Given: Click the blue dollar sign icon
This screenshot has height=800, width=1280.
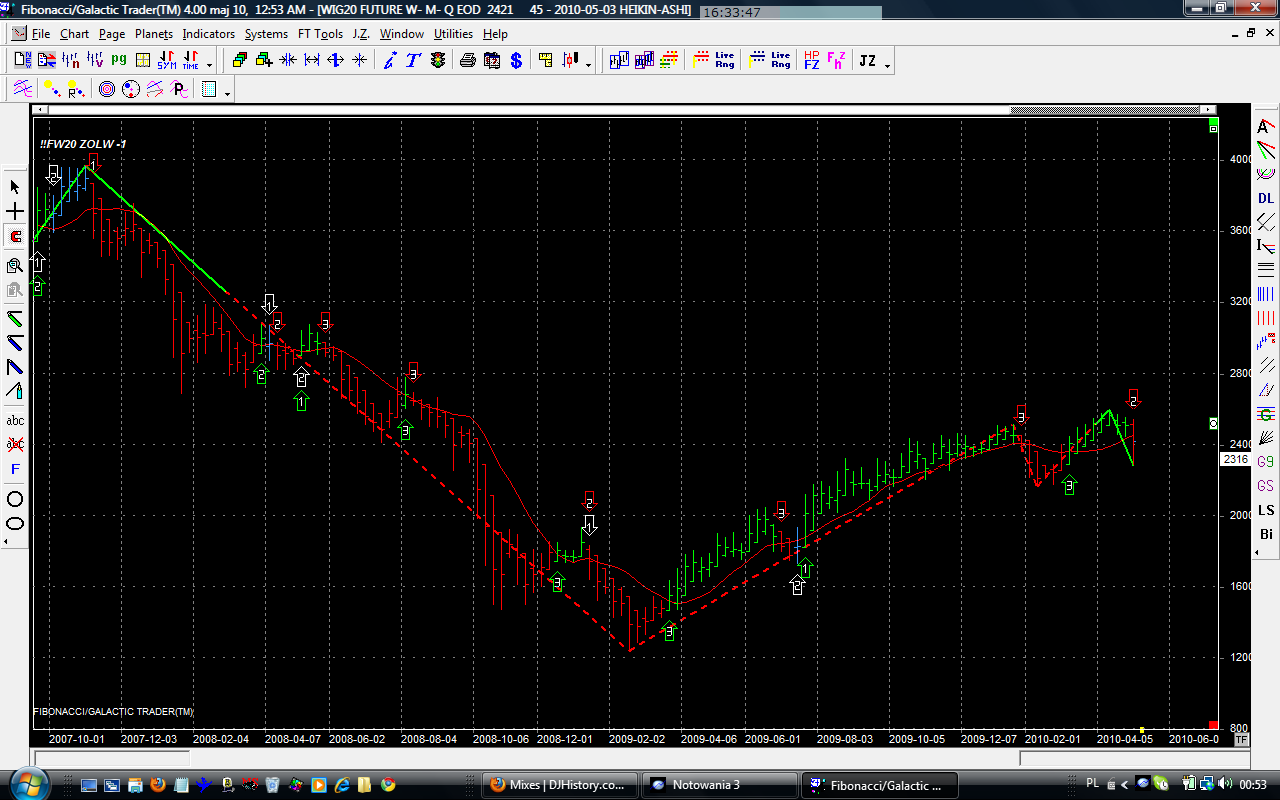Looking at the screenshot, I should (516, 61).
